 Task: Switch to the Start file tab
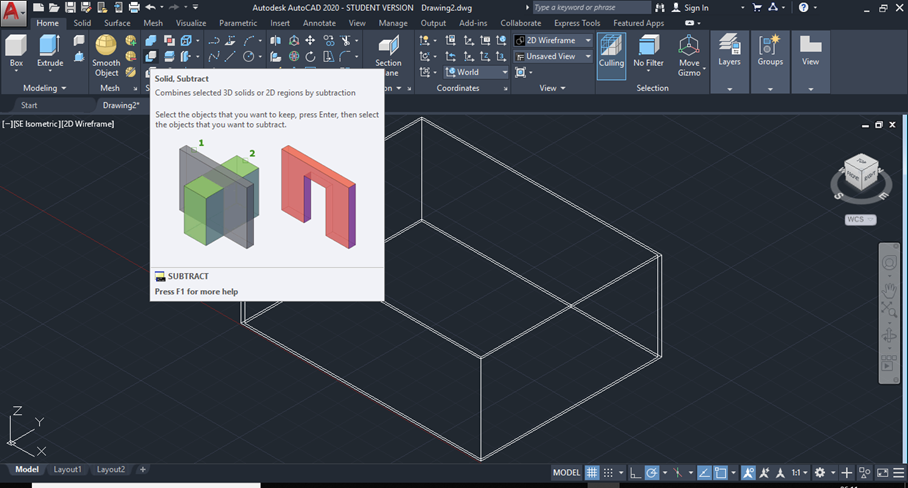coord(29,105)
